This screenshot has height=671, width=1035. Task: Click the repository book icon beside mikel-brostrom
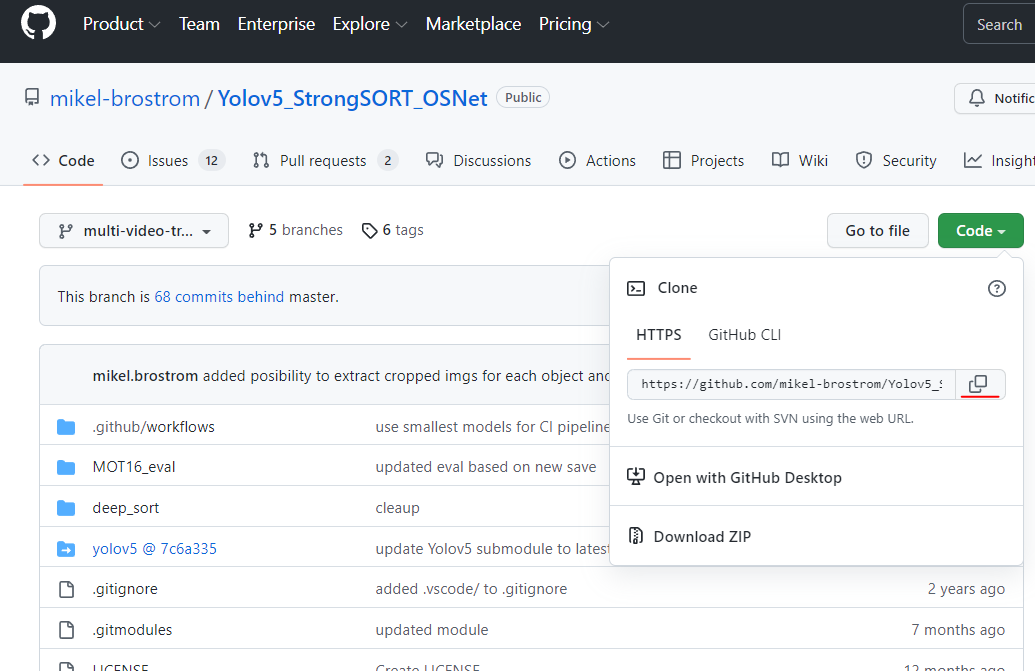(x=32, y=98)
